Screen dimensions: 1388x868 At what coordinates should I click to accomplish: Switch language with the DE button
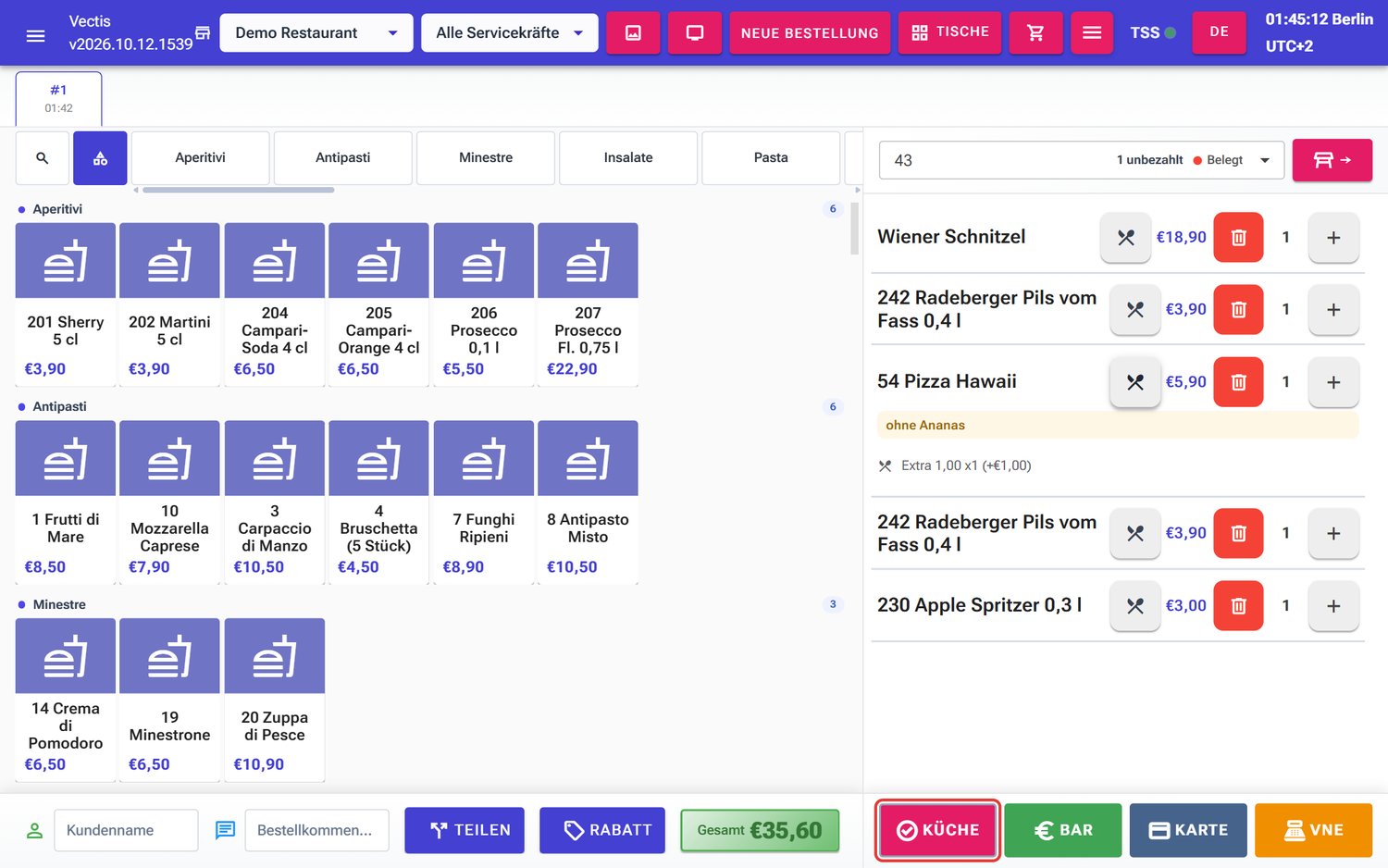click(1220, 32)
